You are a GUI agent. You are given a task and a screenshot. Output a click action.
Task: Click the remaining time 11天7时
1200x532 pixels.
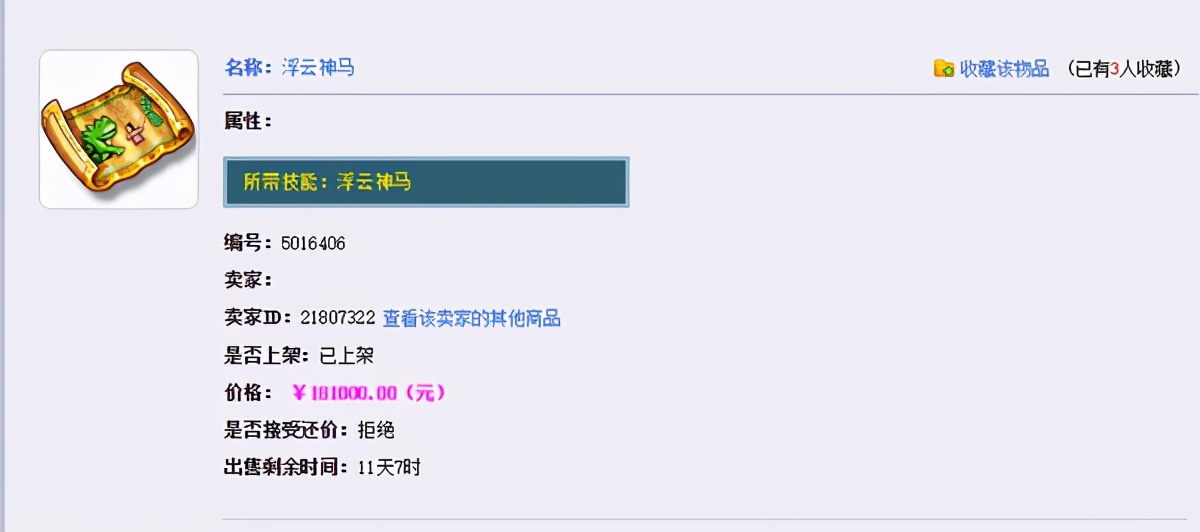(x=389, y=467)
